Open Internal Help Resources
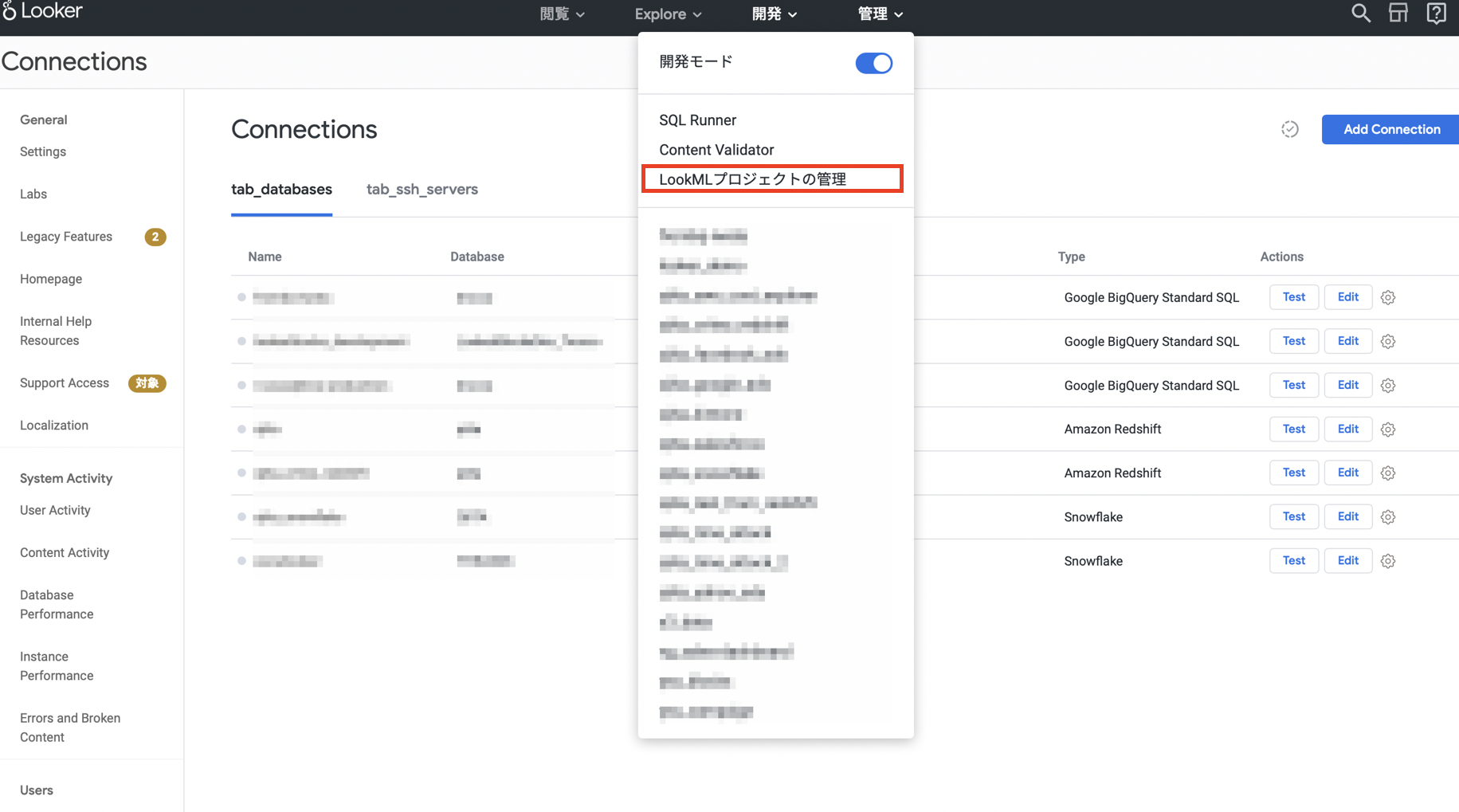Screen dimensions: 1459x812 tap(56, 331)
